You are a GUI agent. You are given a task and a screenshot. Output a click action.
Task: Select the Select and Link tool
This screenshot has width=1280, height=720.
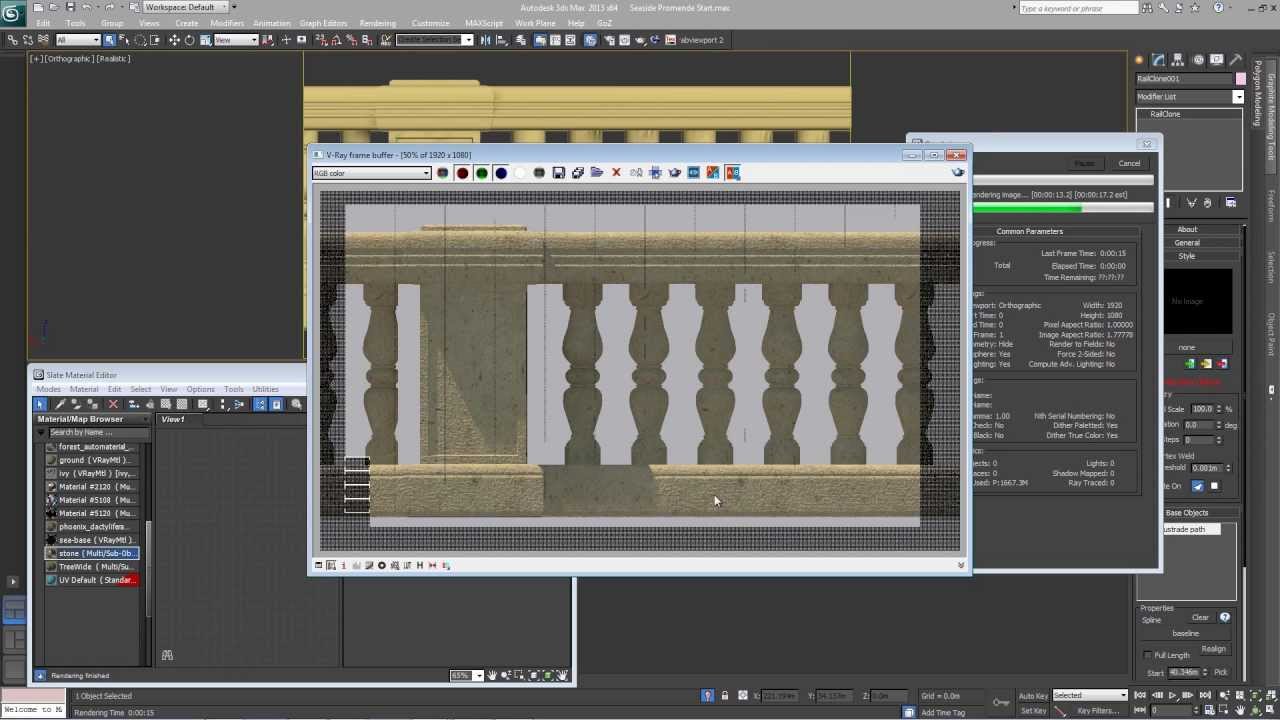(12, 40)
